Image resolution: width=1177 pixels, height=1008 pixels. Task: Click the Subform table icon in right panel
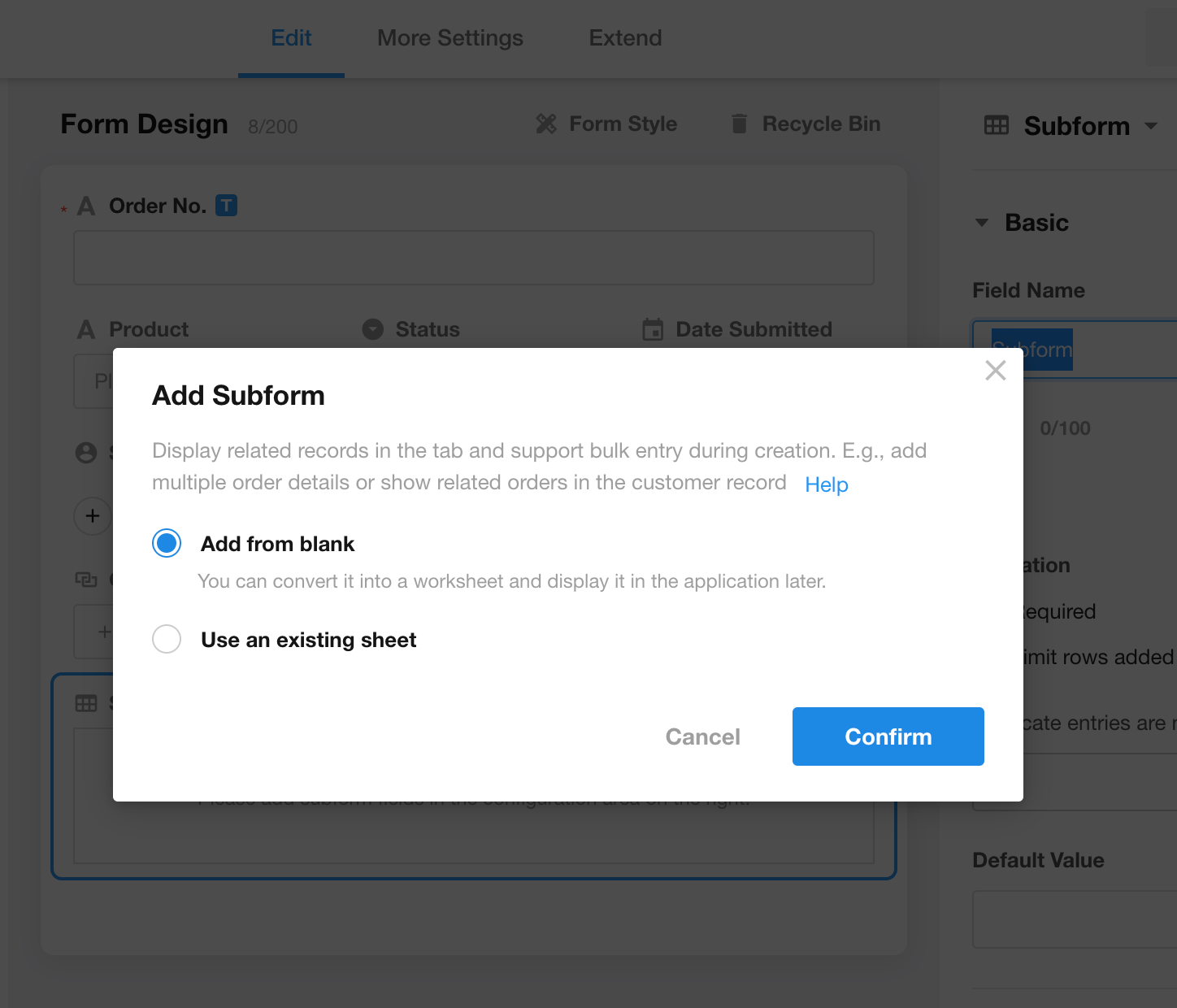click(x=997, y=125)
